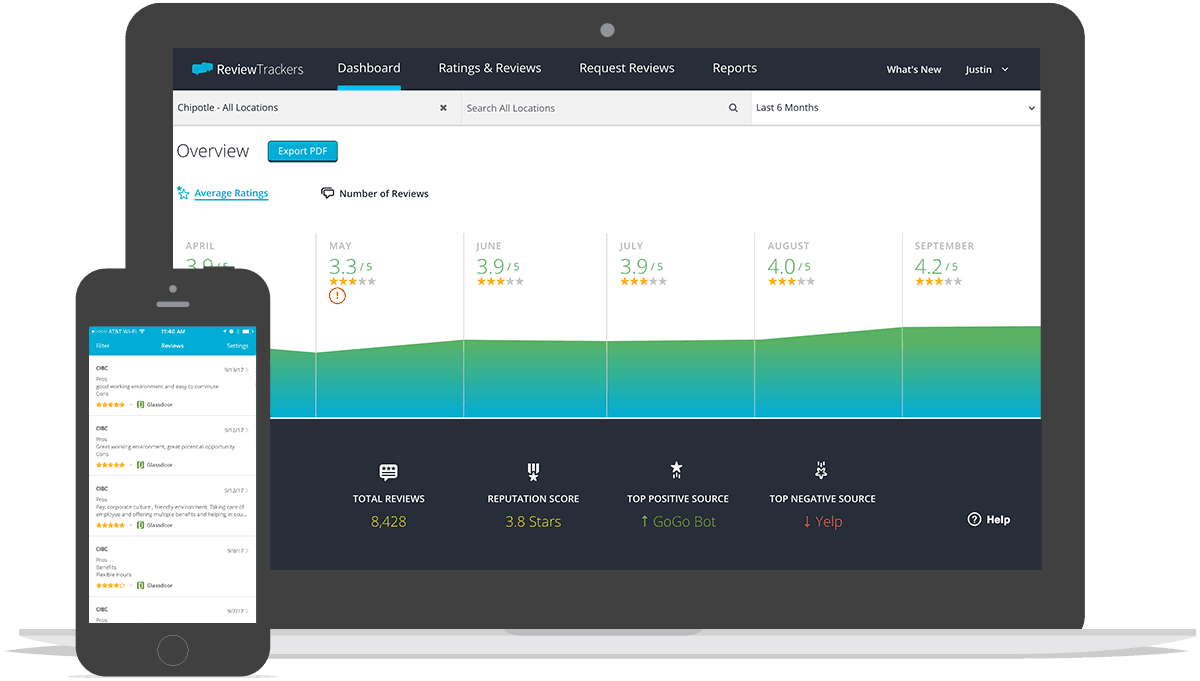Click the 8,428 total reviews value
Image resolution: width=1200 pixels, height=681 pixels.
pyautogui.click(x=389, y=522)
